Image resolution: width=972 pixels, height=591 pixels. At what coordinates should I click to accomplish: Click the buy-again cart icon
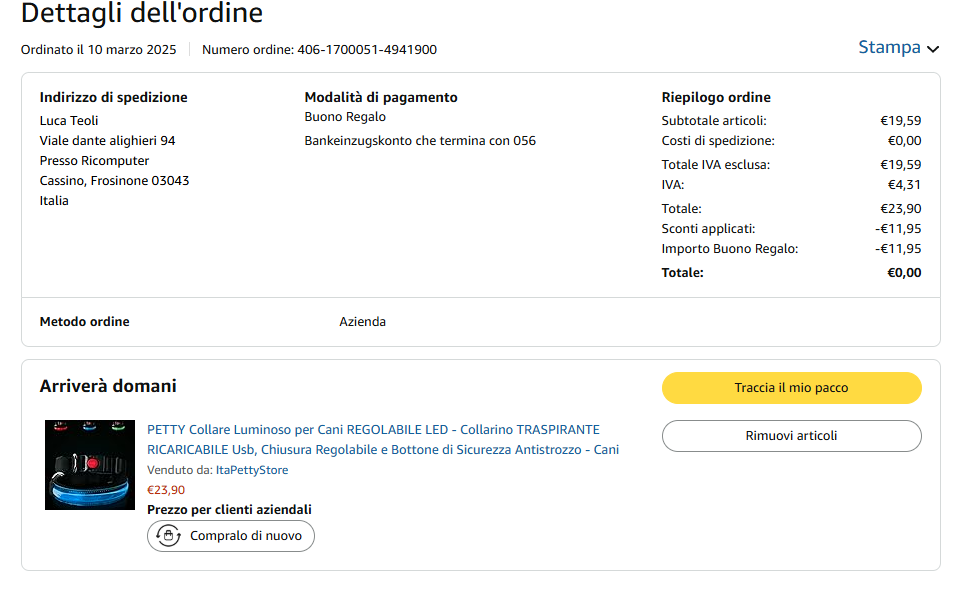pyautogui.click(x=168, y=536)
